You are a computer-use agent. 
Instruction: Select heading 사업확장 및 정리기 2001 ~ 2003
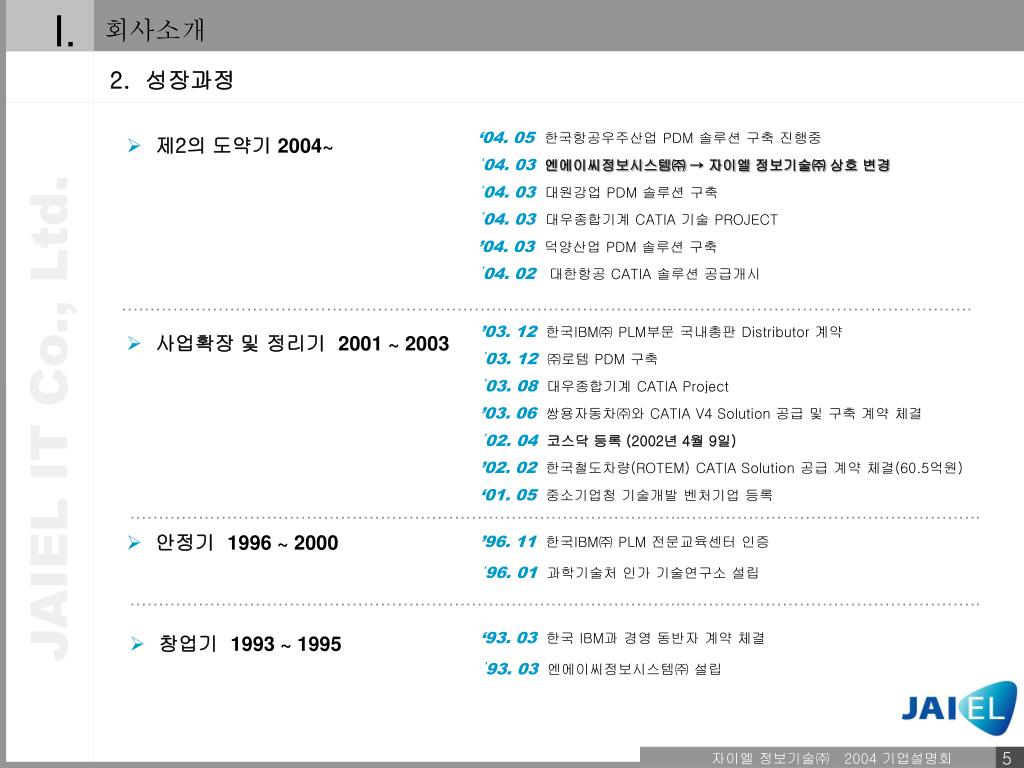[x=302, y=344]
